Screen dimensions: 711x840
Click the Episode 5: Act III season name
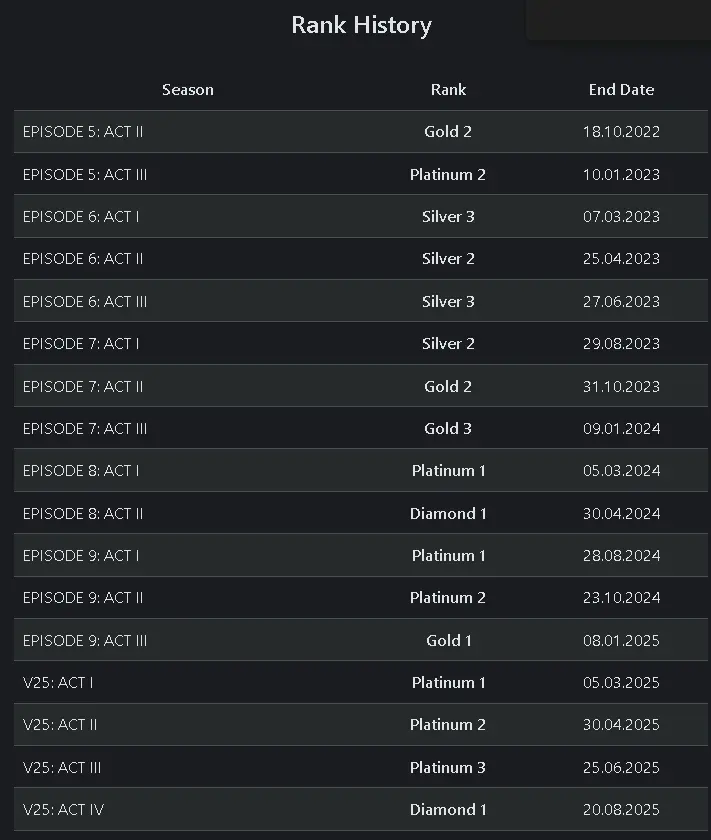[x=85, y=175]
